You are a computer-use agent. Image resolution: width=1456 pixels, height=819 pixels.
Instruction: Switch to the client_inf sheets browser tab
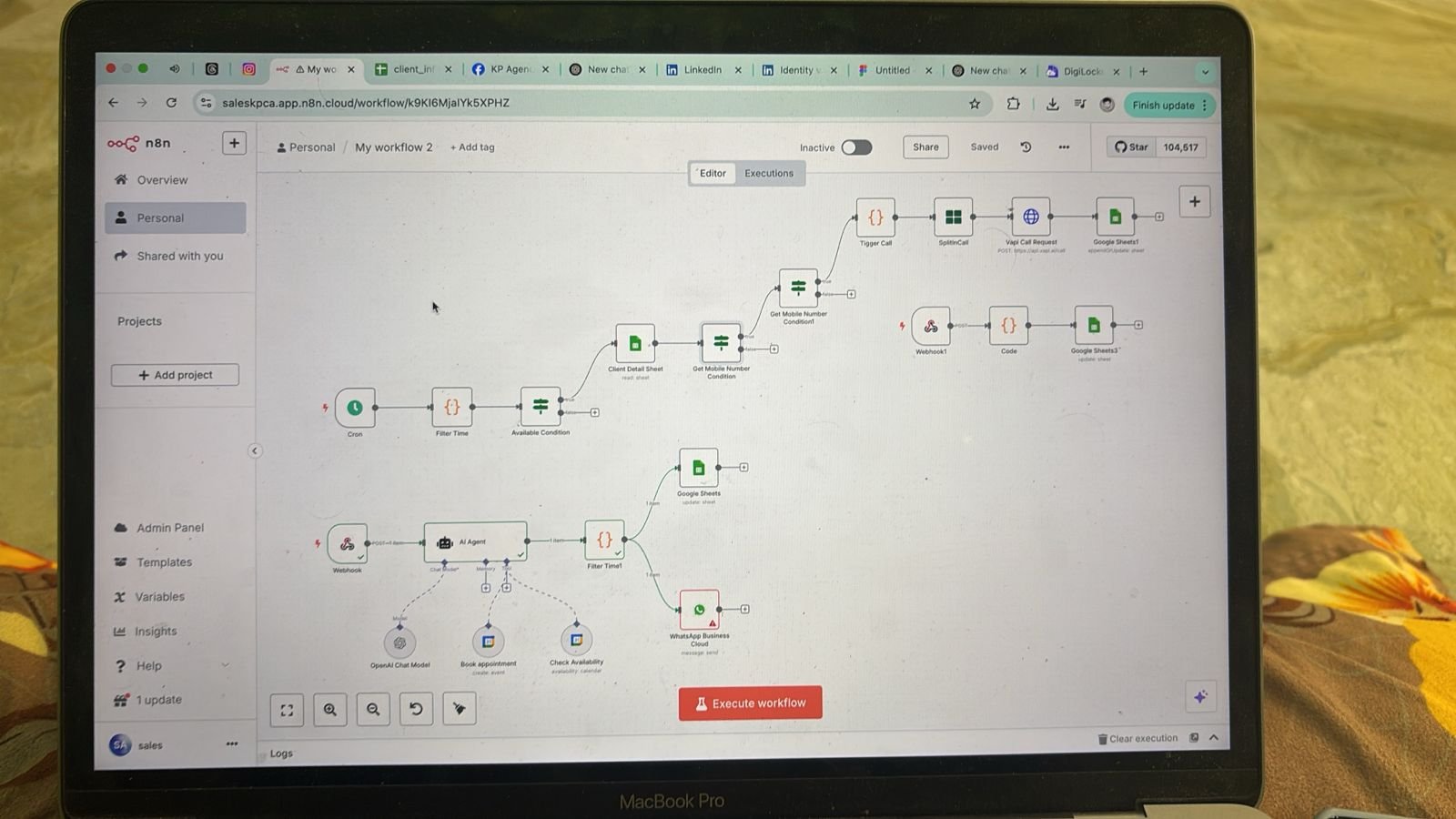412,69
